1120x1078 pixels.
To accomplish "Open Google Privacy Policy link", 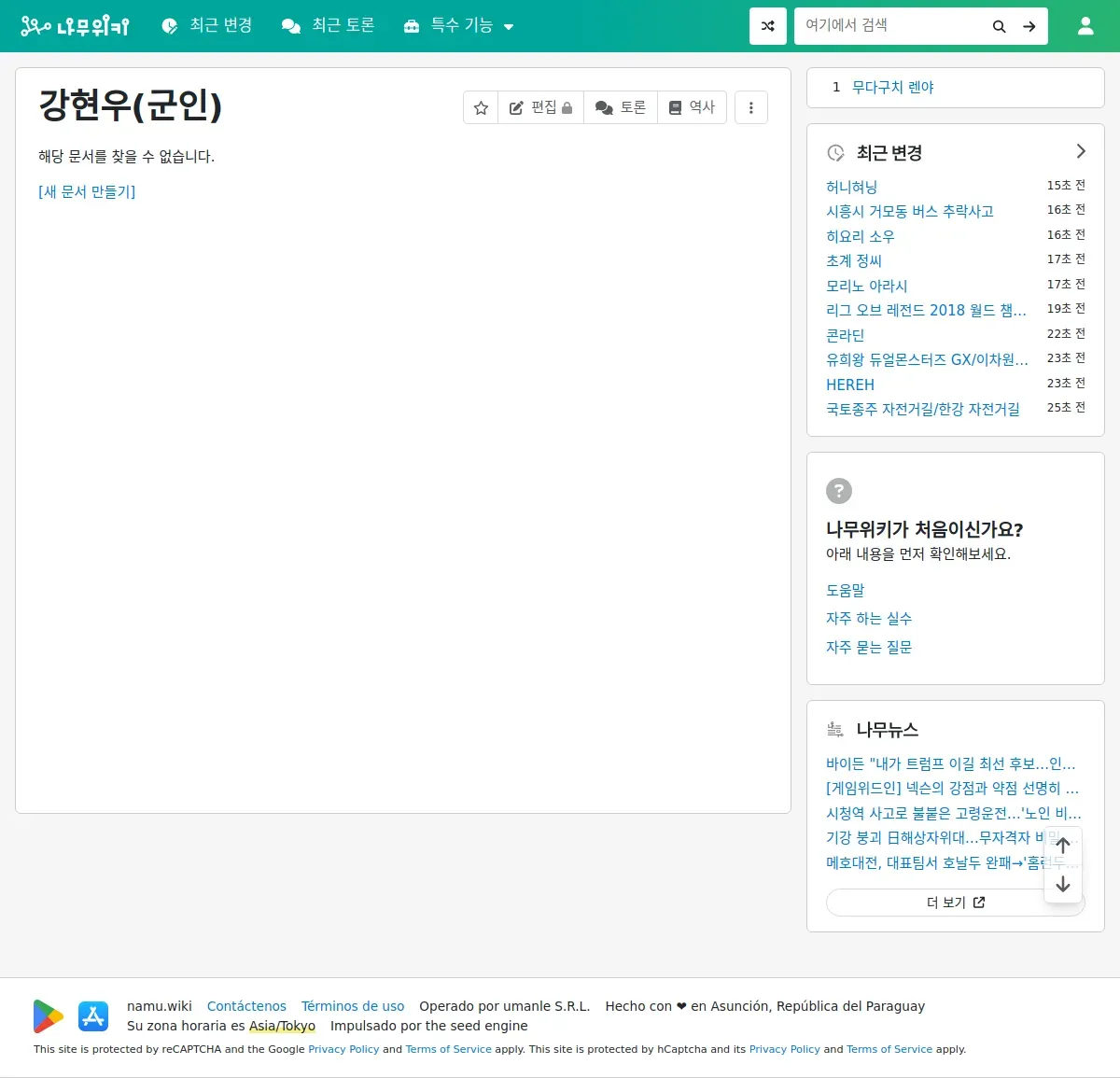I will pyautogui.click(x=343, y=1049).
